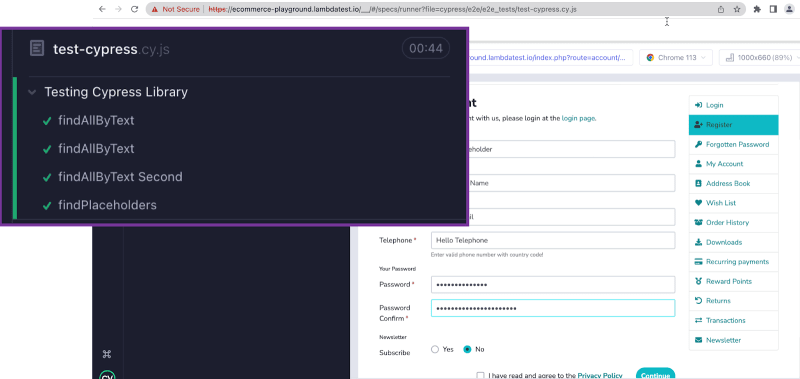
Task: Click the Newsletter envelope icon
Action: click(698, 340)
